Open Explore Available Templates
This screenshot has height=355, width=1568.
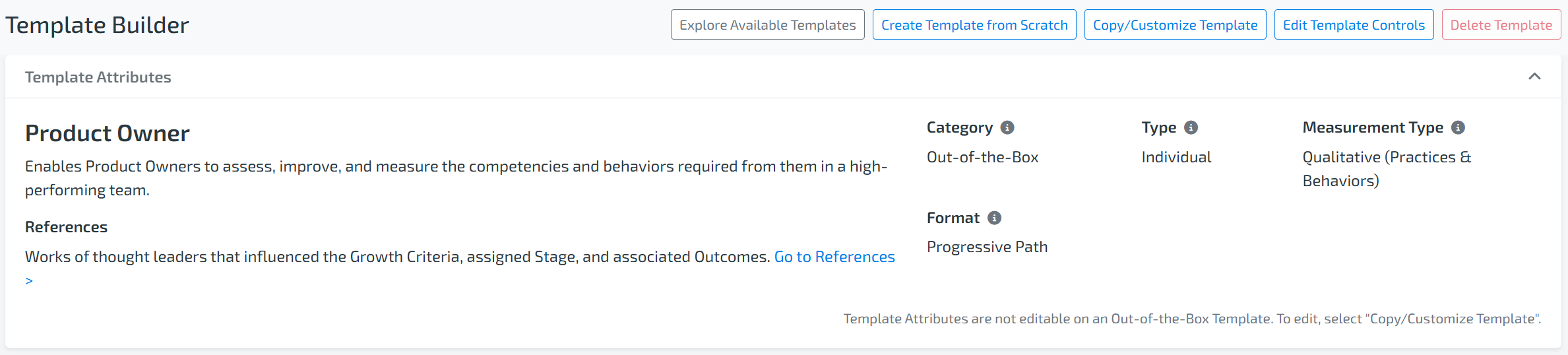click(767, 24)
